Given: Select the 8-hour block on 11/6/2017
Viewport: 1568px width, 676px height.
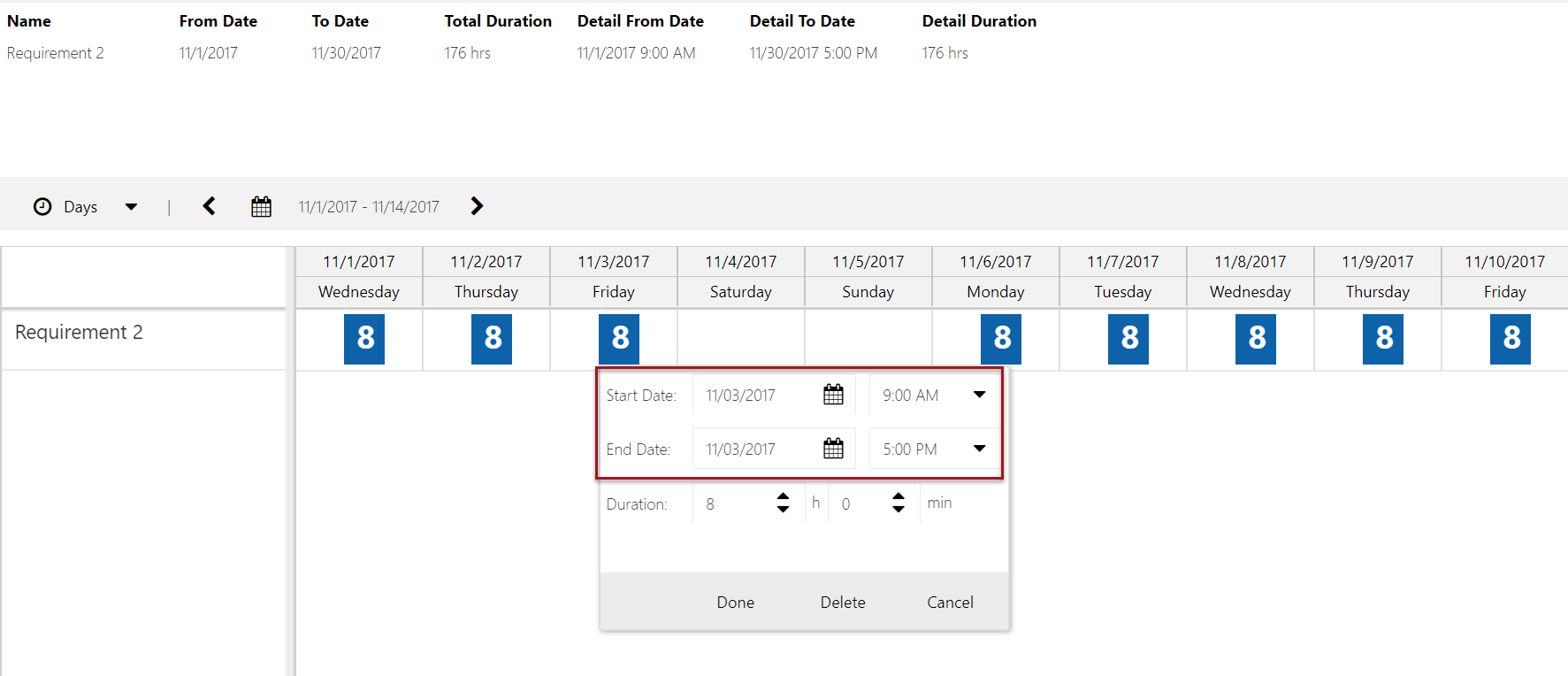Looking at the screenshot, I should pos(1001,338).
